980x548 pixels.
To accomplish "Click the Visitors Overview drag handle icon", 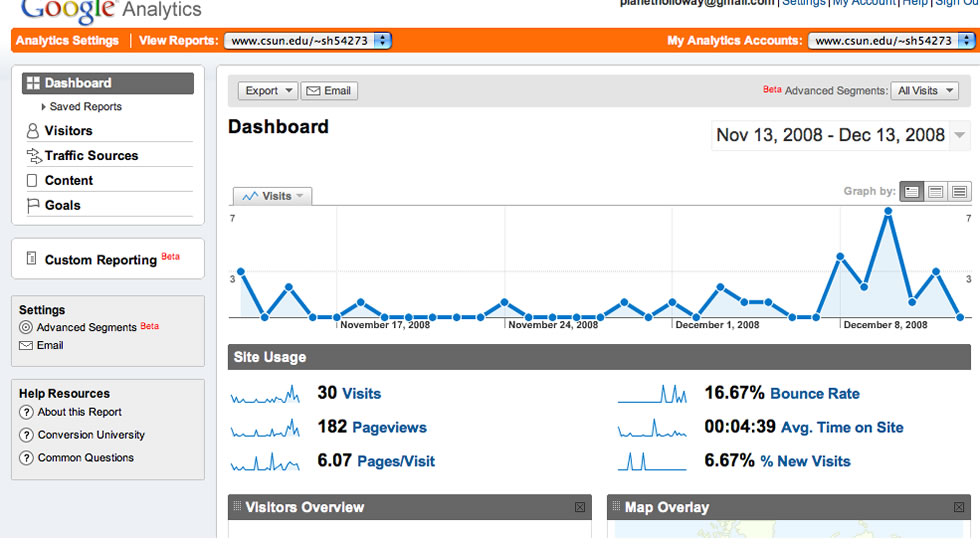I will pyautogui.click(x=237, y=506).
